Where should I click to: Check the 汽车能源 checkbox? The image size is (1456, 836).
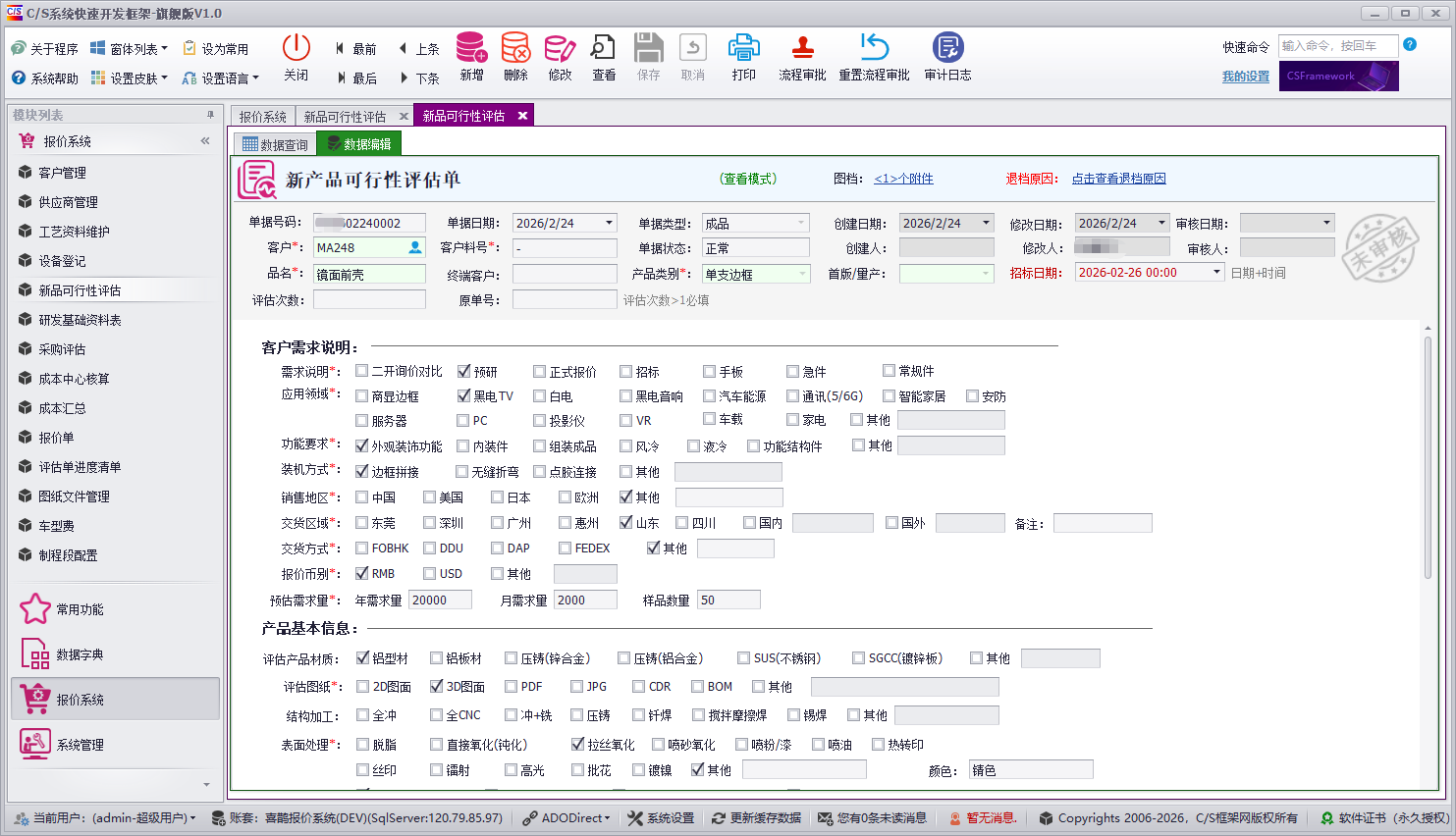pos(710,395)
